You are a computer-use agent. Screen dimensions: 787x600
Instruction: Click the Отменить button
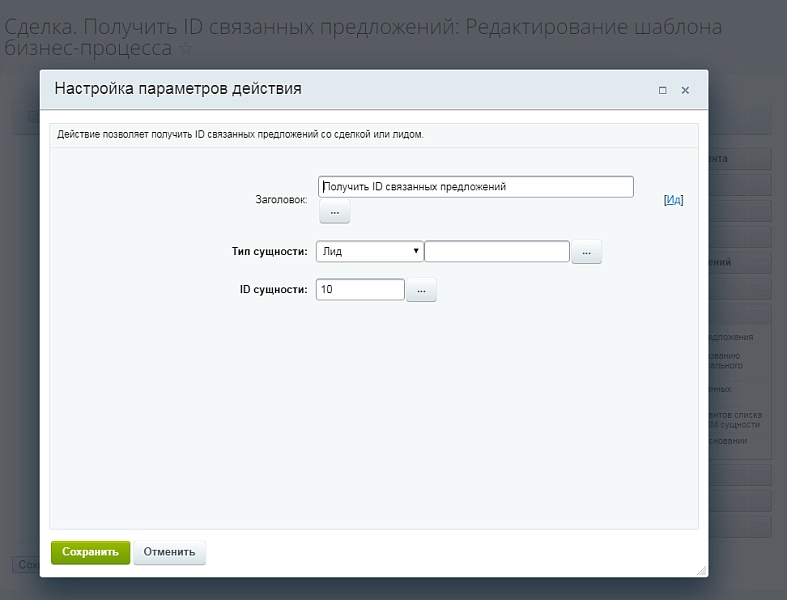169,552
